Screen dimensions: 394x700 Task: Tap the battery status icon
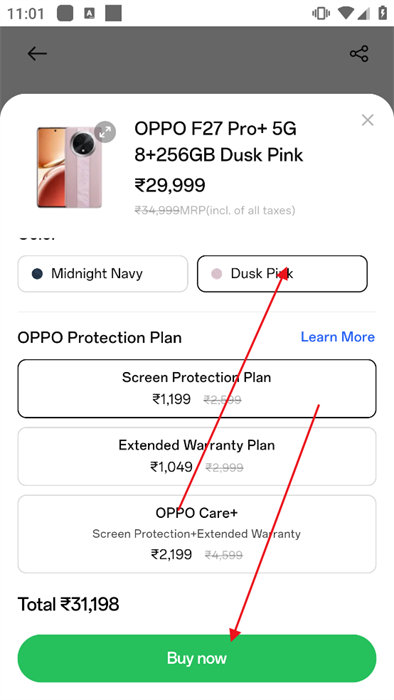[x=382, y=13]
